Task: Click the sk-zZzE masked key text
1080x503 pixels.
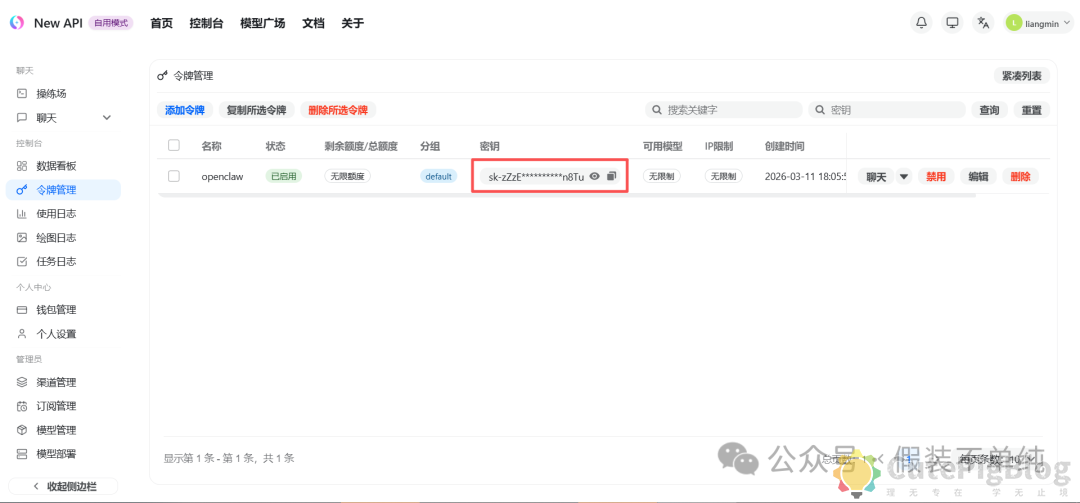Action: pos(537,177)
